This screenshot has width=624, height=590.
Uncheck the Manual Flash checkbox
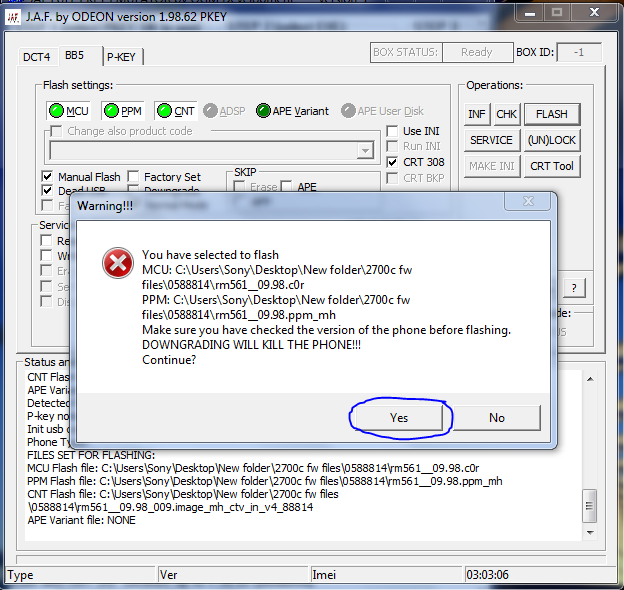coord(47,176)
